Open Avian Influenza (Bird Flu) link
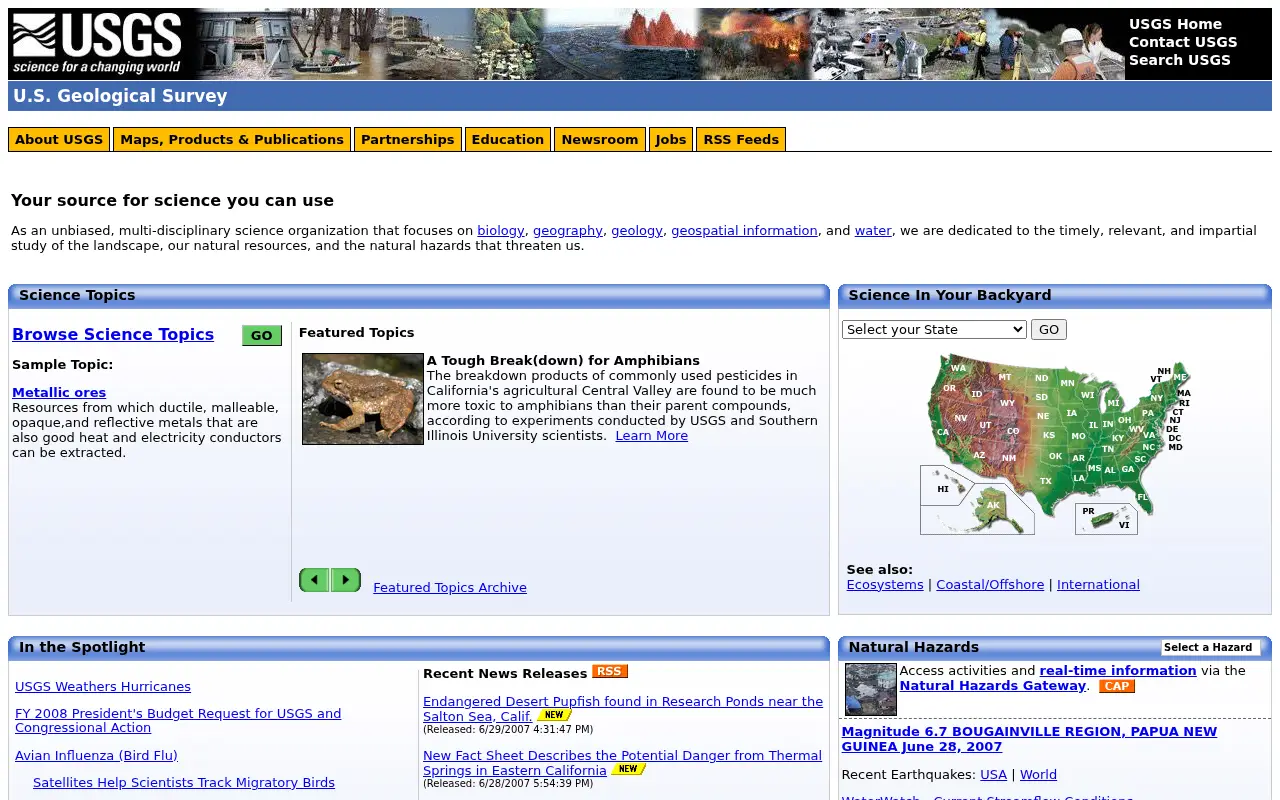The image size is (1280, 800). pos(96,755)
